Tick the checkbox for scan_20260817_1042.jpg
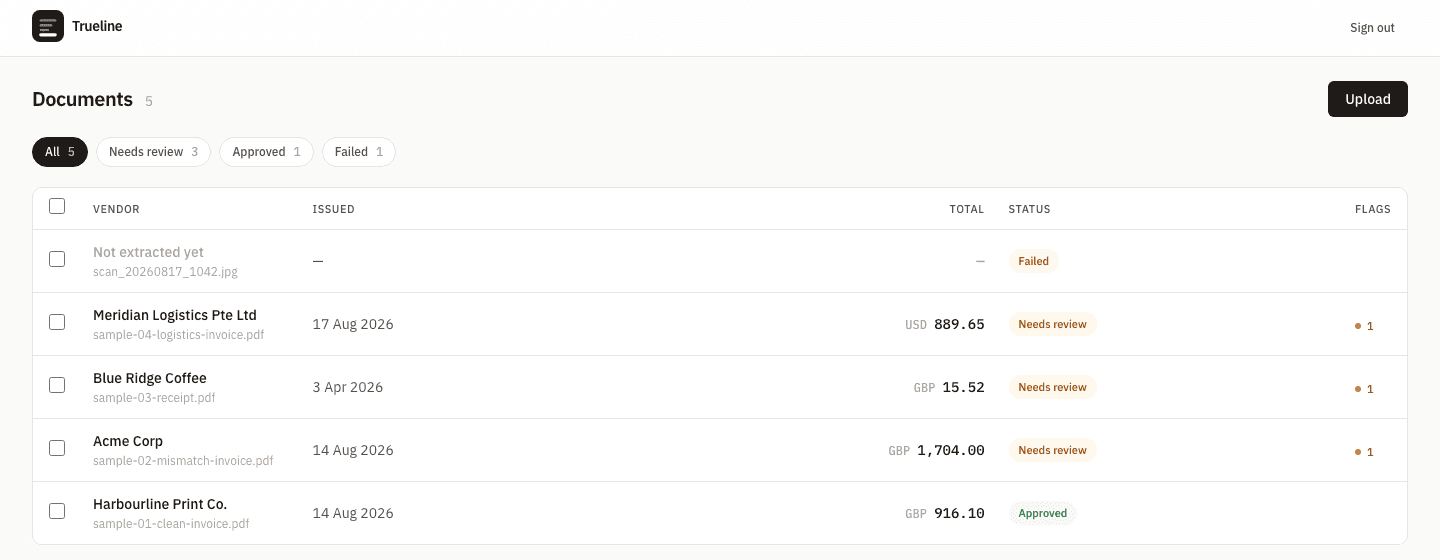This screenshot has height=560, width=1440. [57, 259]
